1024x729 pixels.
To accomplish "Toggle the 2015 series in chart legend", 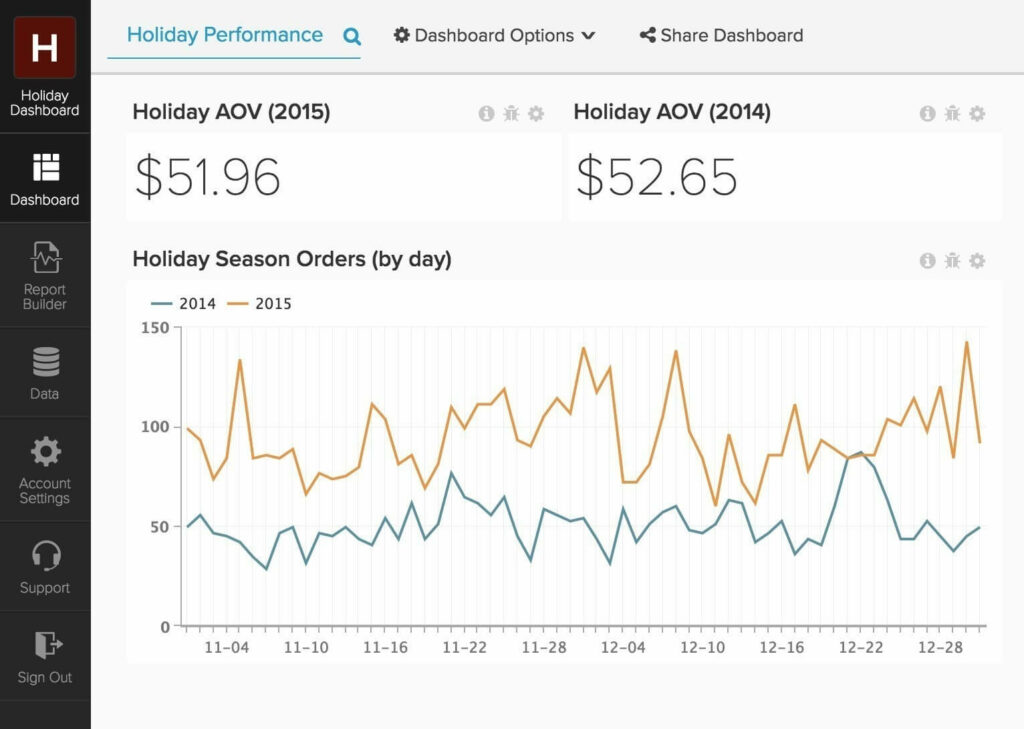I will pyautogui.click(x=259, y=304).
